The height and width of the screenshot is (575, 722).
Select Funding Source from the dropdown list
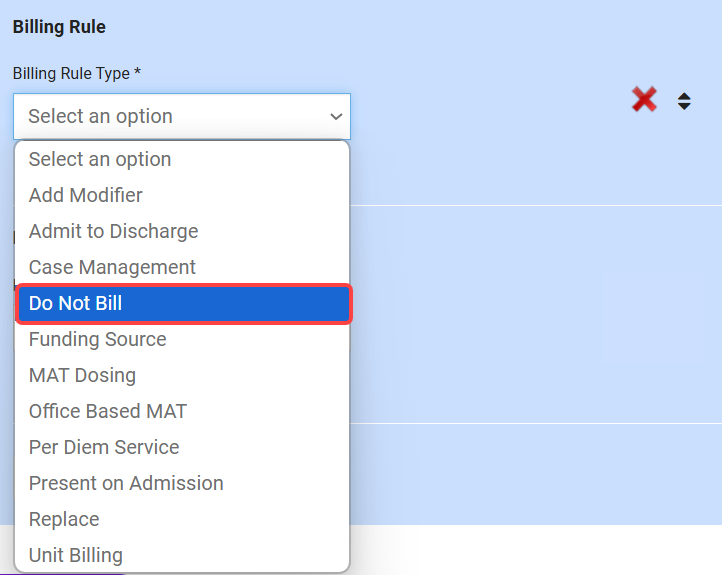coord(98,339)
